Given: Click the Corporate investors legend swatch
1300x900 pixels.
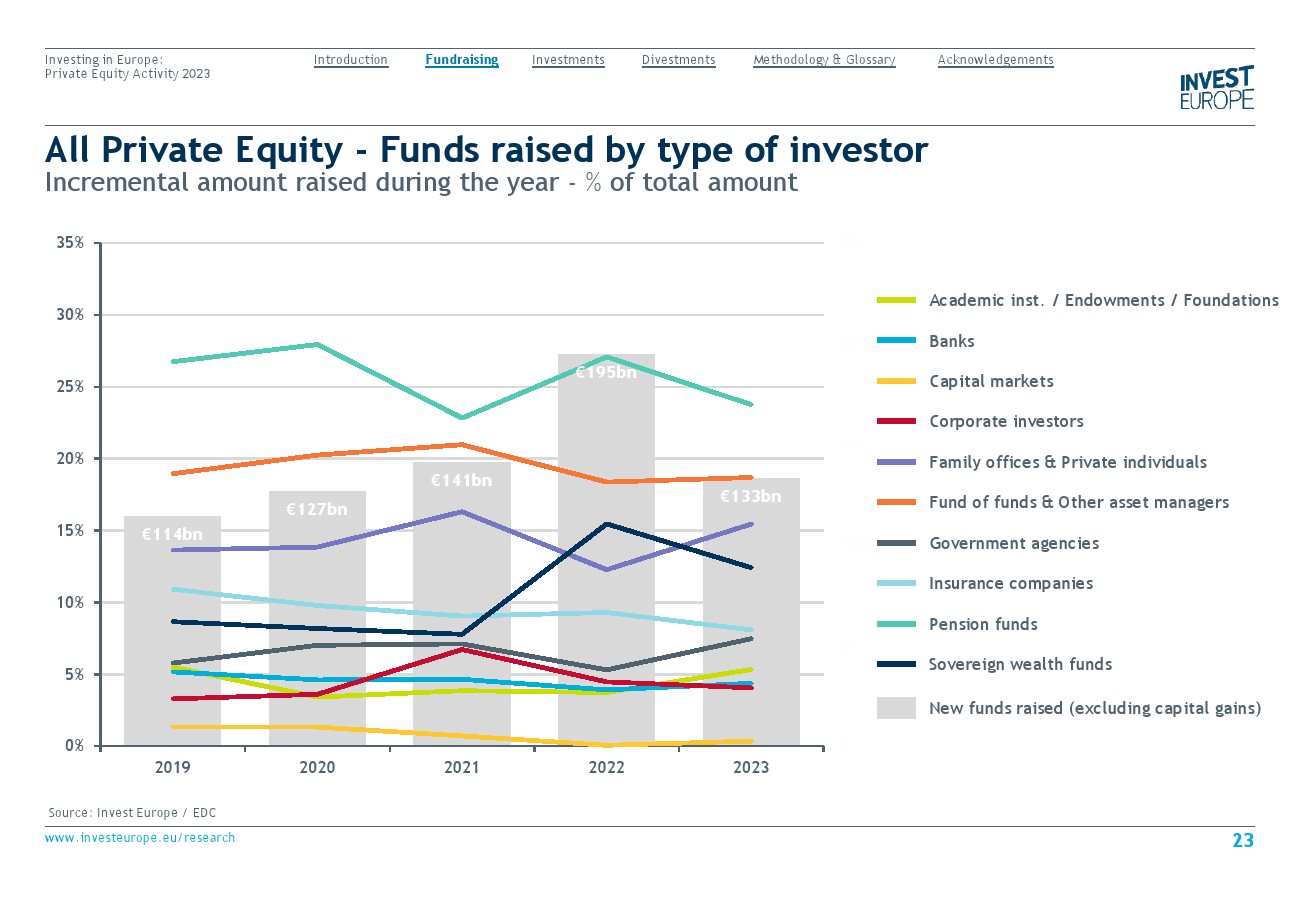Looking at the screenshot, I should [896, 422].
